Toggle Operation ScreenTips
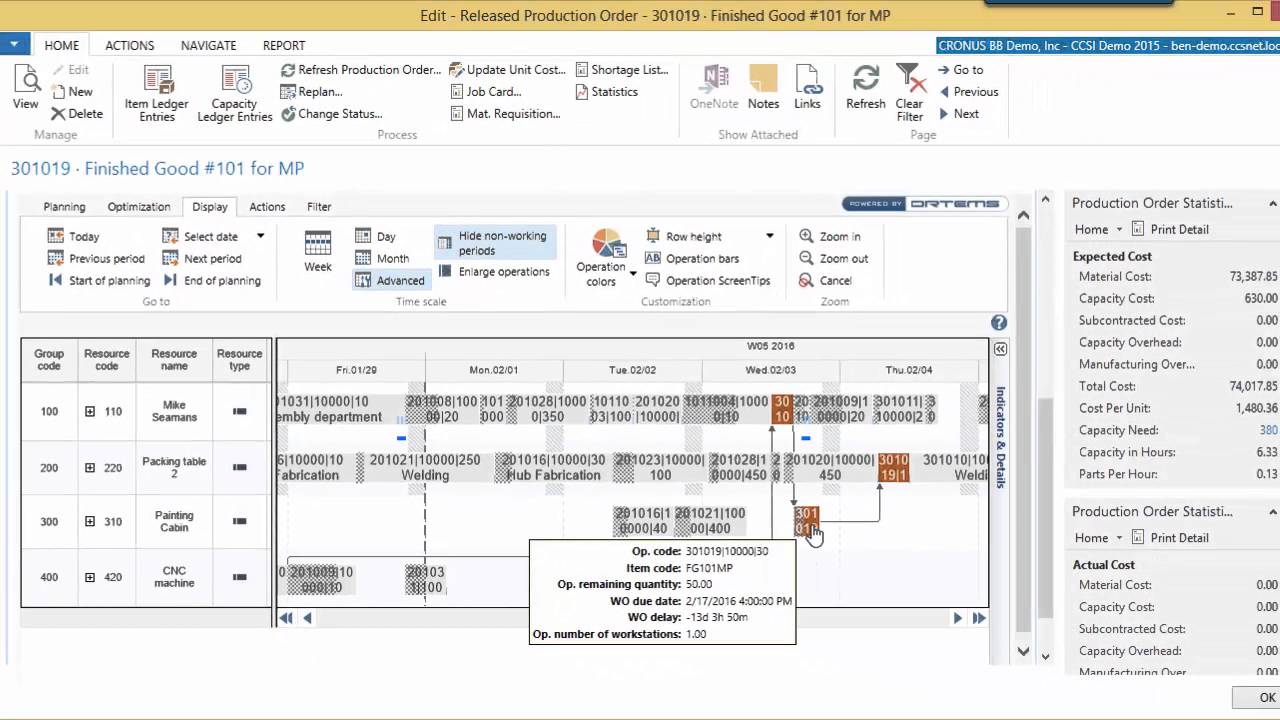The height and width of the screenshot is (720, 1280). point(708,281)
